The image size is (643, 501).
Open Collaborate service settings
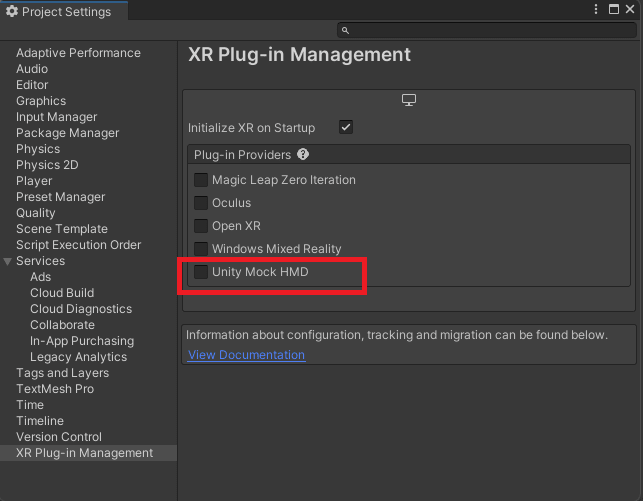(62, 325)
